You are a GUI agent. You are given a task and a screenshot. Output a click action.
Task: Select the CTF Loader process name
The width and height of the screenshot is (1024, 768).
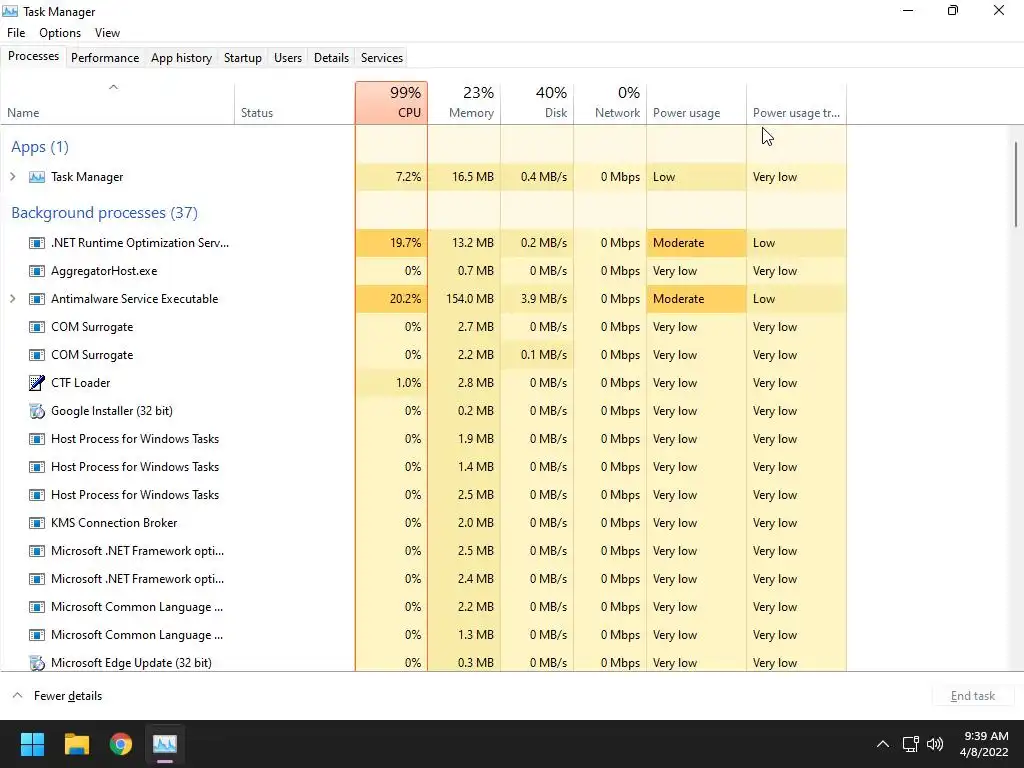[81, 383]
